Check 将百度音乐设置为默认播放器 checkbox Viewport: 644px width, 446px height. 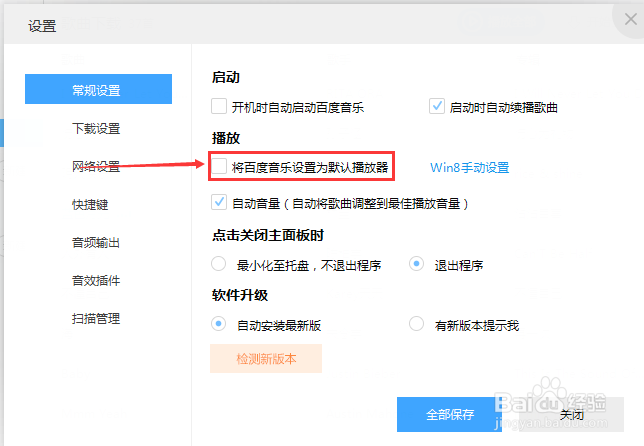click(x=219, y=166)
